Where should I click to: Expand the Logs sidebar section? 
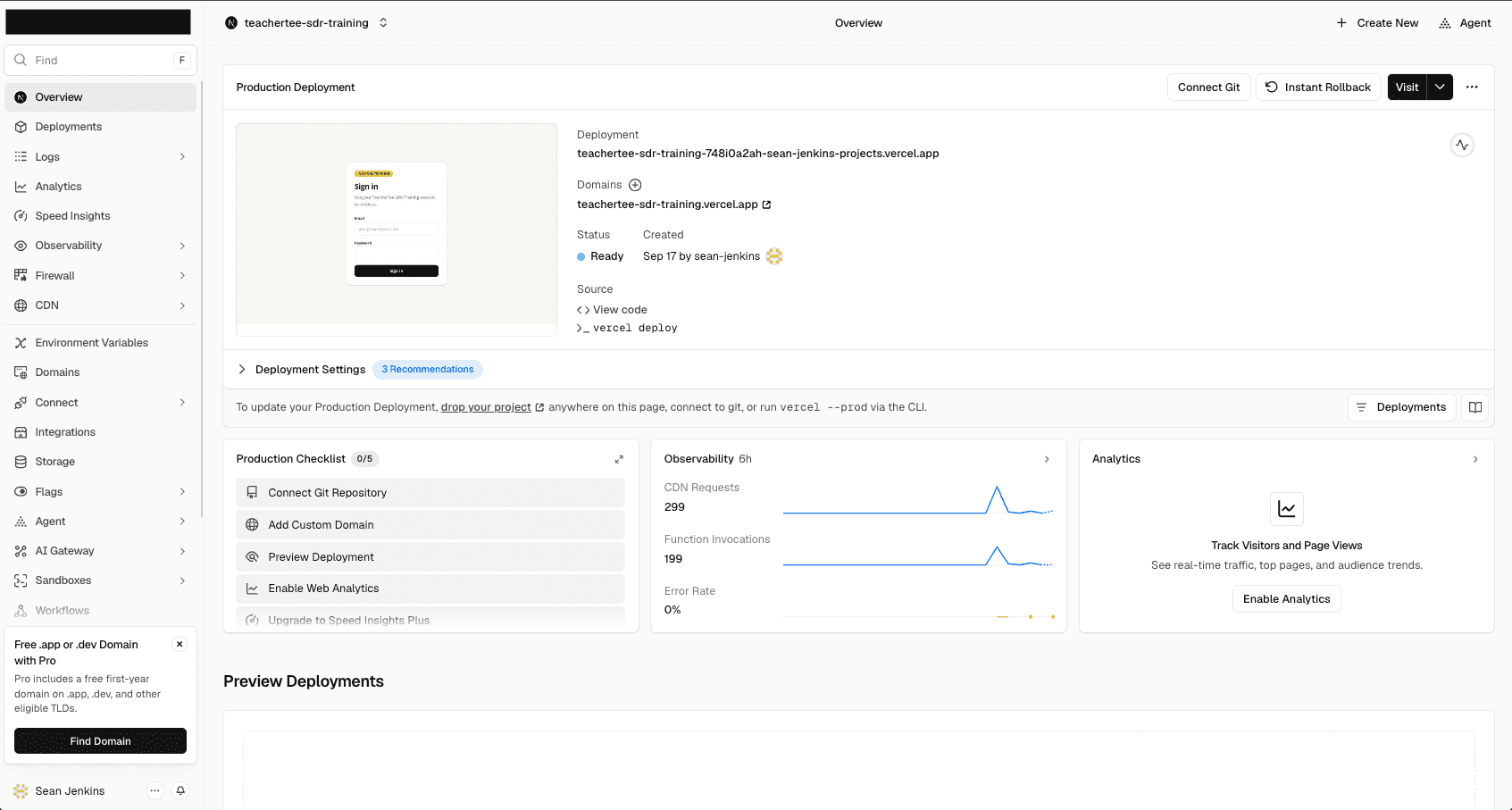[182, 156]
